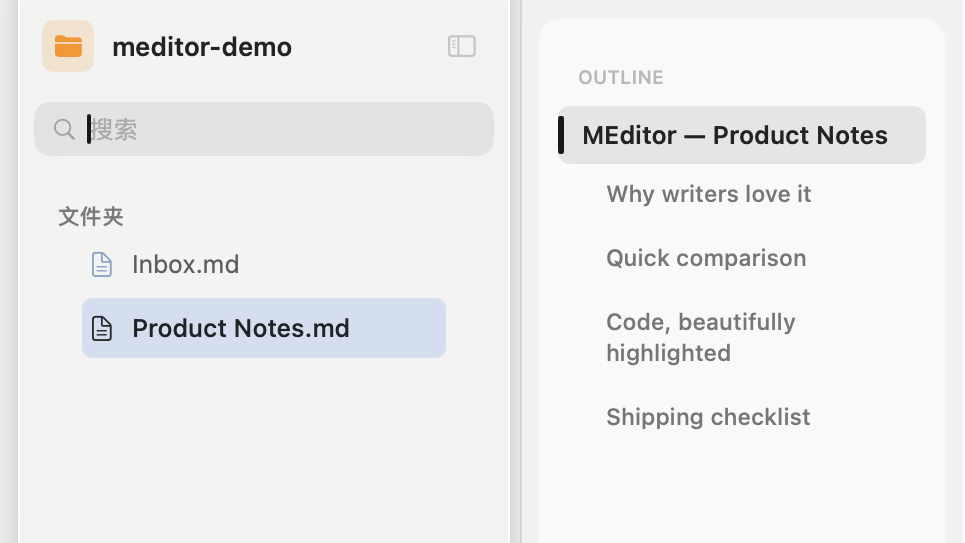Jump to Why writers love it section
This screenshot has height=543, width=965.
708,194
